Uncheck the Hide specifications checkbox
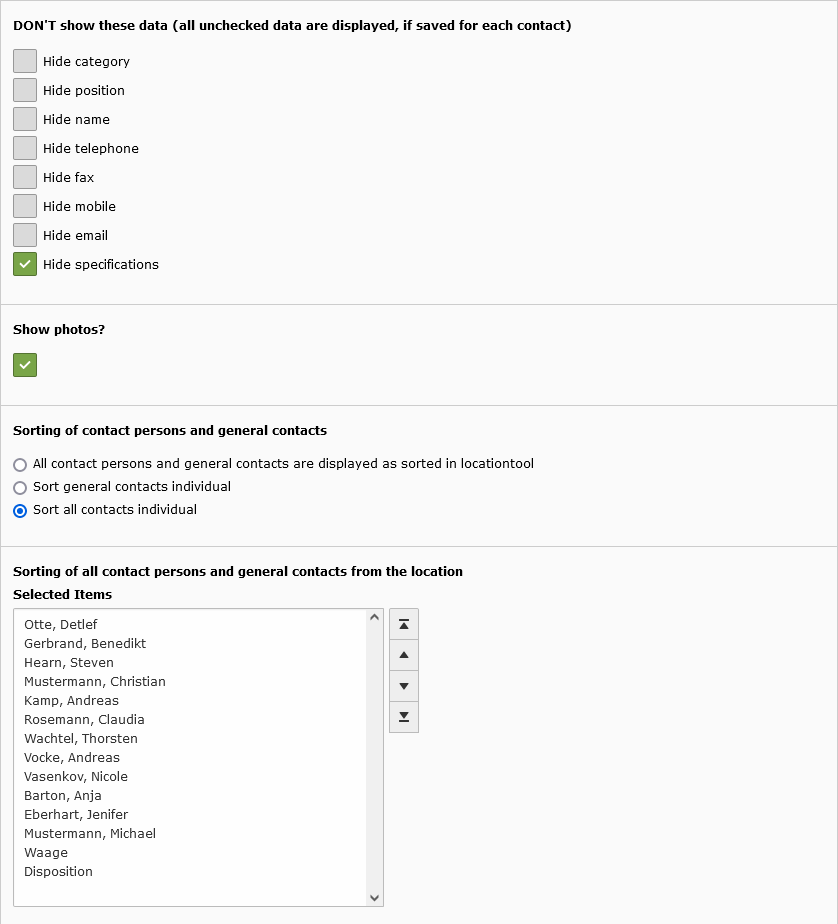838x924 pixels. [x=25, y=264]
